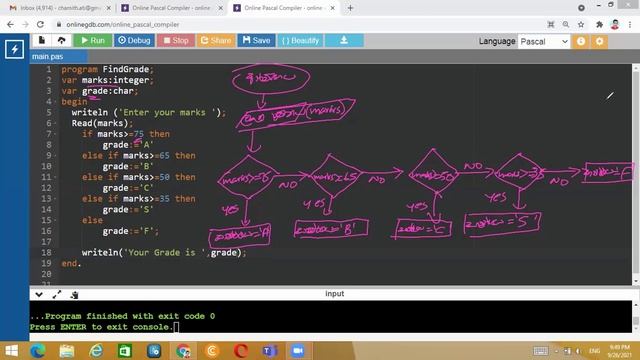The height and width of the screenshot is (360, 640).
Task: Open the browser zoom magnifier icon
Action: coord(566,24)
